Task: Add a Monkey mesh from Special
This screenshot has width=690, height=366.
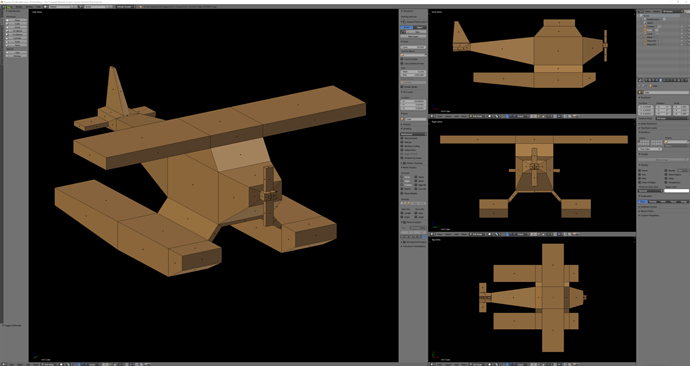Action: (16, 56)
